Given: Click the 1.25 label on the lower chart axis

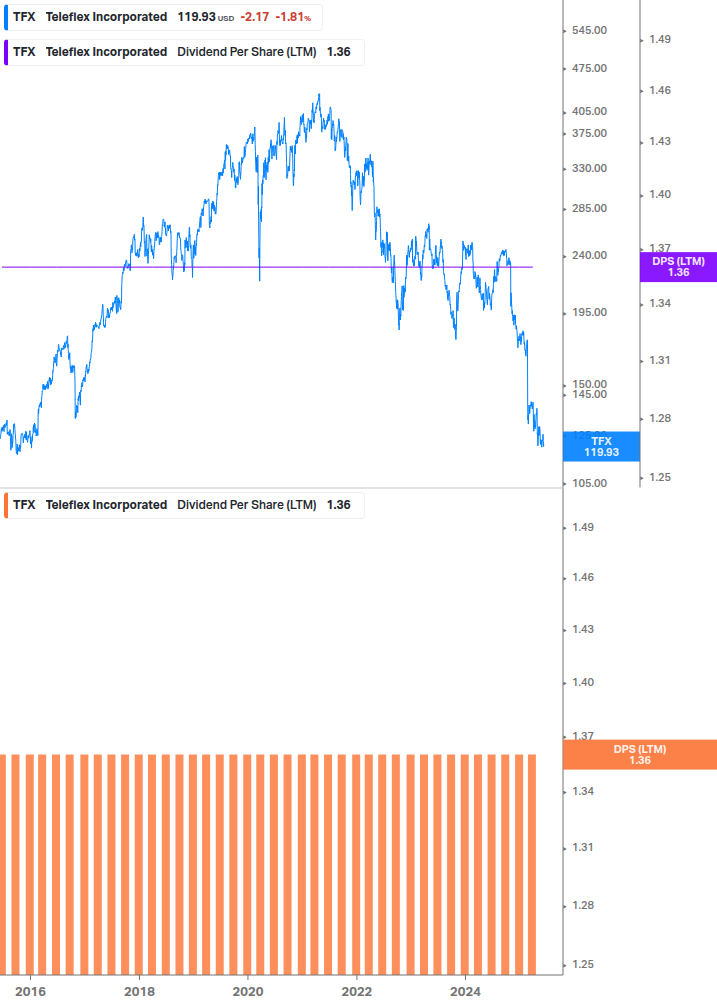Looking at the screenshot, I should 582,964.
